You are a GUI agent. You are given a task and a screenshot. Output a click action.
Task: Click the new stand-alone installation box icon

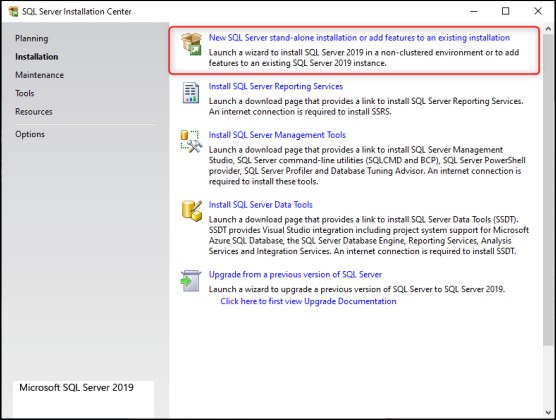point(191,44)
